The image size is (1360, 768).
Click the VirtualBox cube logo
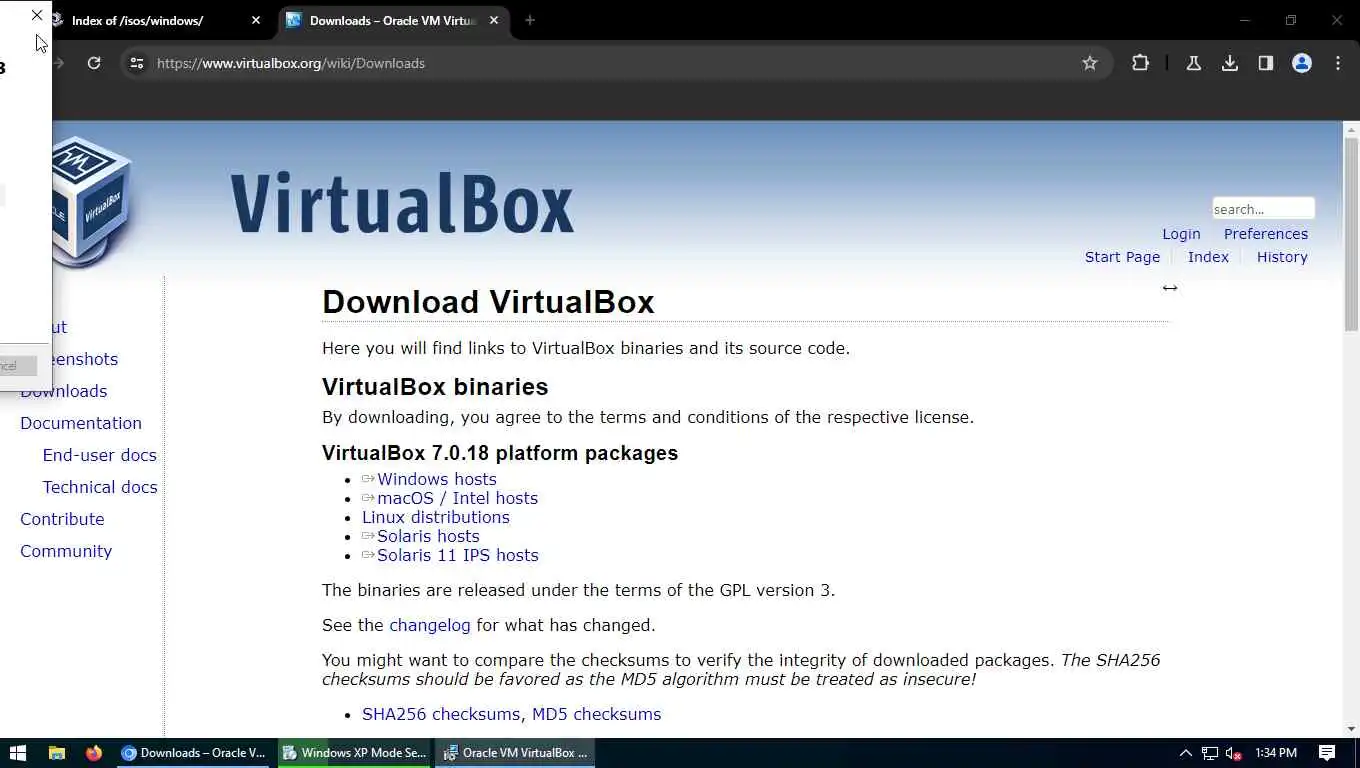(x=92, y=200)
